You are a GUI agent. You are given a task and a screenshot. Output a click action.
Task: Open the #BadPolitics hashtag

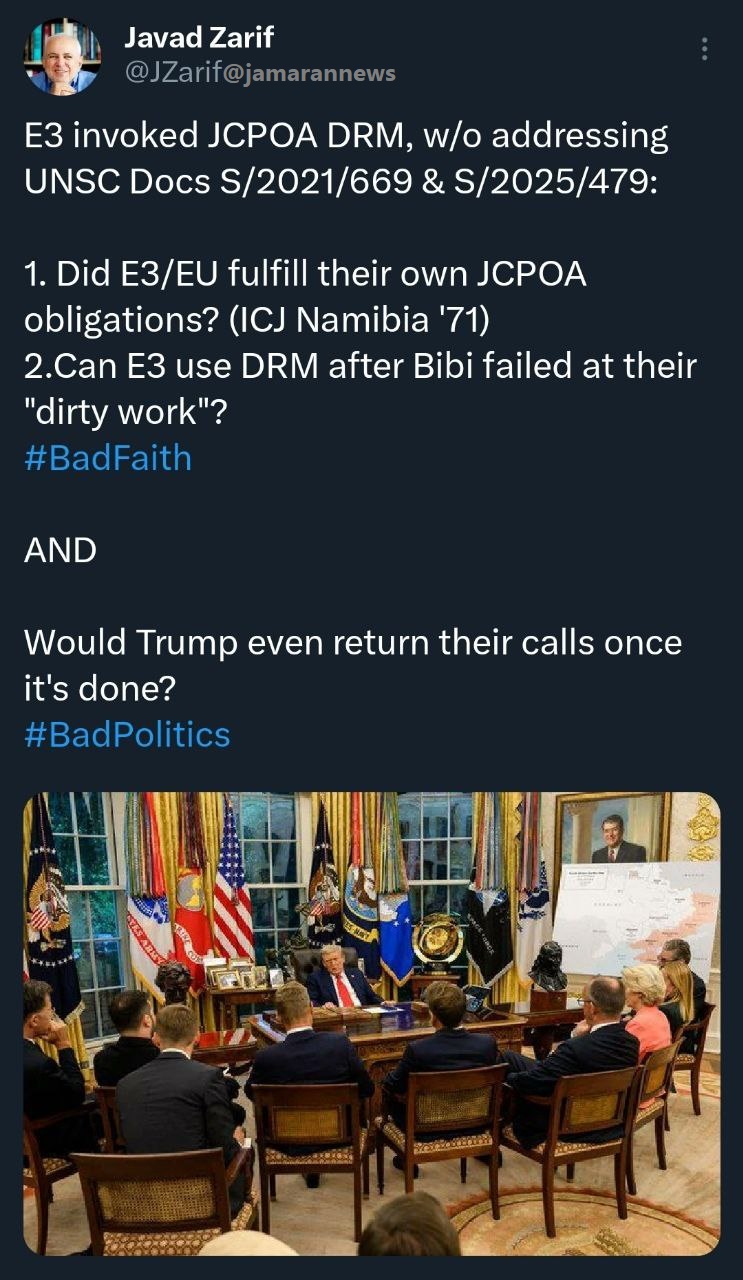coord(126,734)
